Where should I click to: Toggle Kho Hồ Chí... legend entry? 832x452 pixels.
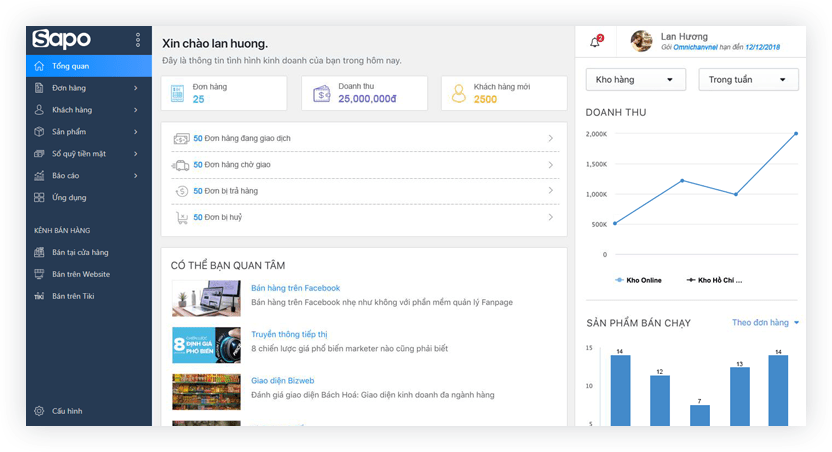point(714,280)
